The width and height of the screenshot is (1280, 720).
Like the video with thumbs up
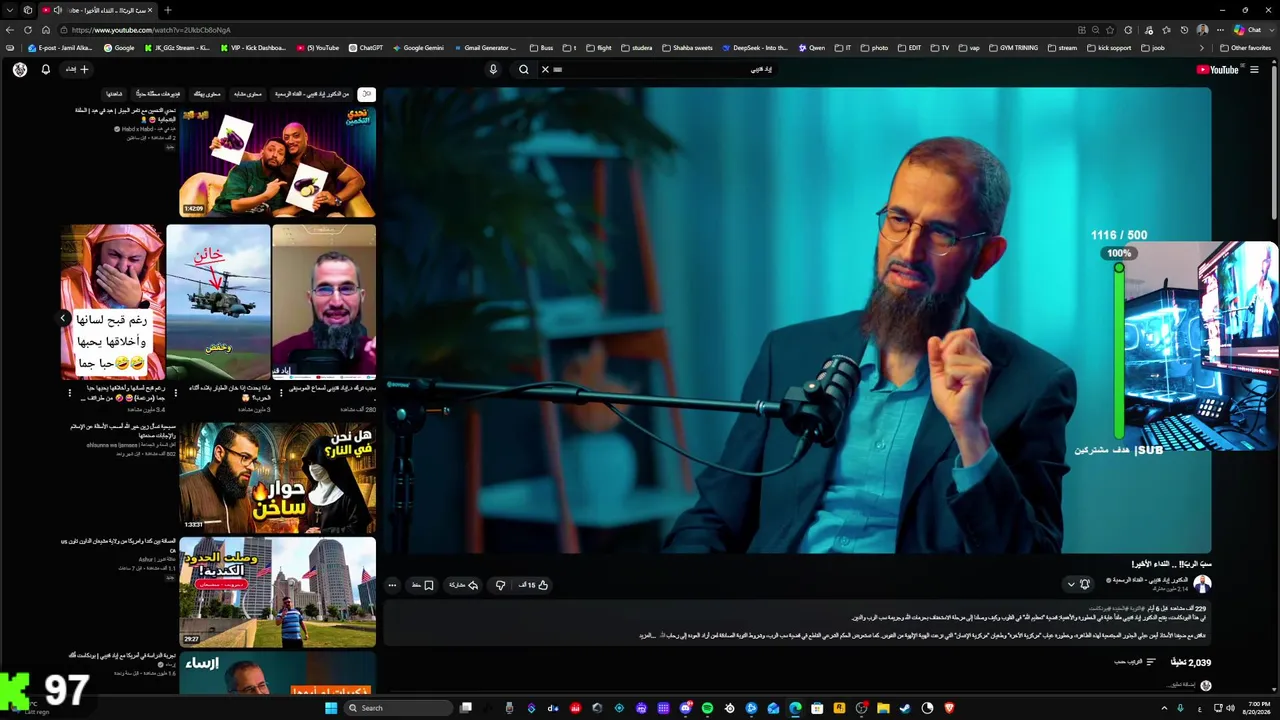point(534,585)
